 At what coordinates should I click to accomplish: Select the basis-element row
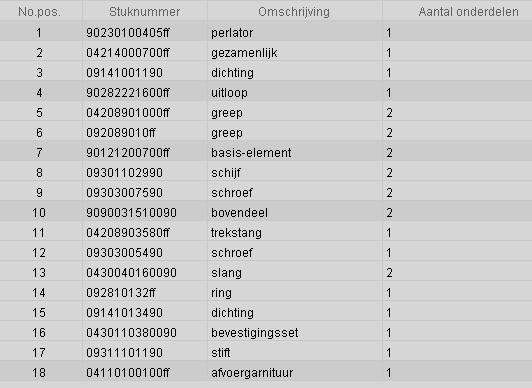[x=266, y=153]
